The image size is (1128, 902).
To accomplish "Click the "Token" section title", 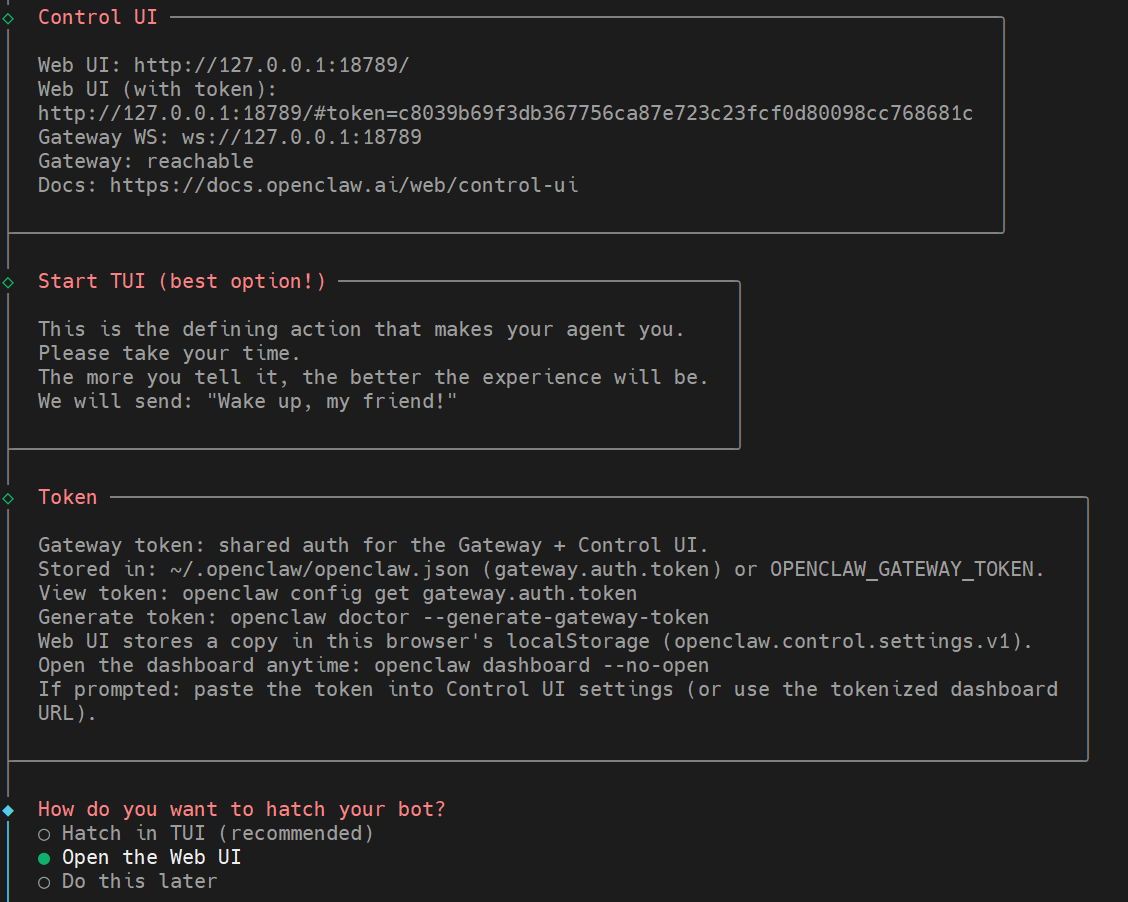I will pyautogui.click(x=67, y=497).
